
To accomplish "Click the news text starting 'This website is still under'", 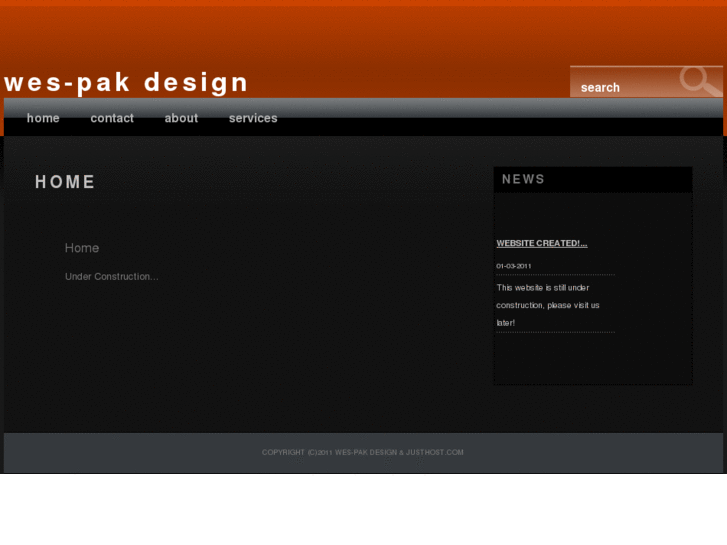I will [x=548, y=305].
